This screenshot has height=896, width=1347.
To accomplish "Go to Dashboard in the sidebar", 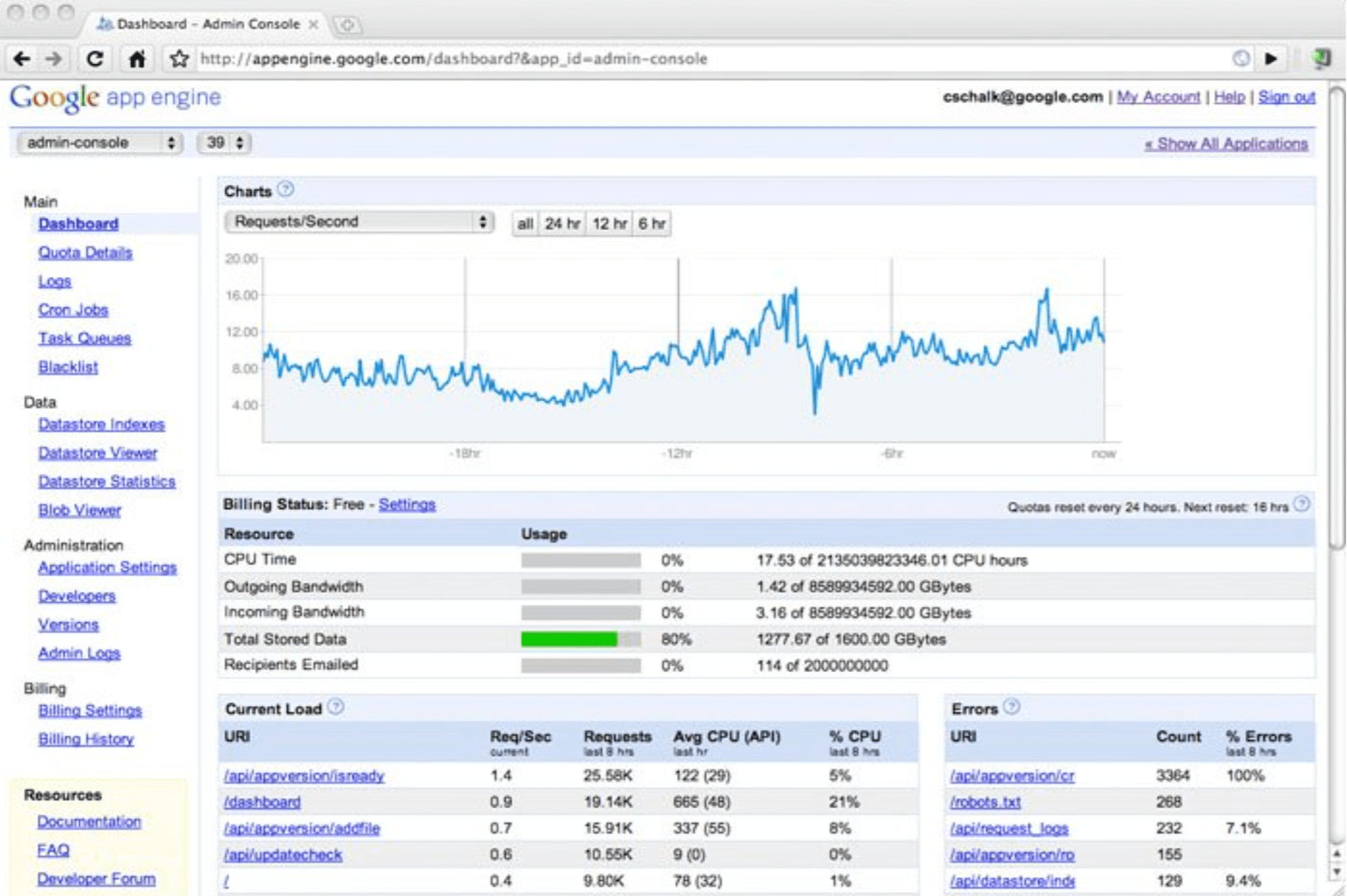I will coord(79,224).
